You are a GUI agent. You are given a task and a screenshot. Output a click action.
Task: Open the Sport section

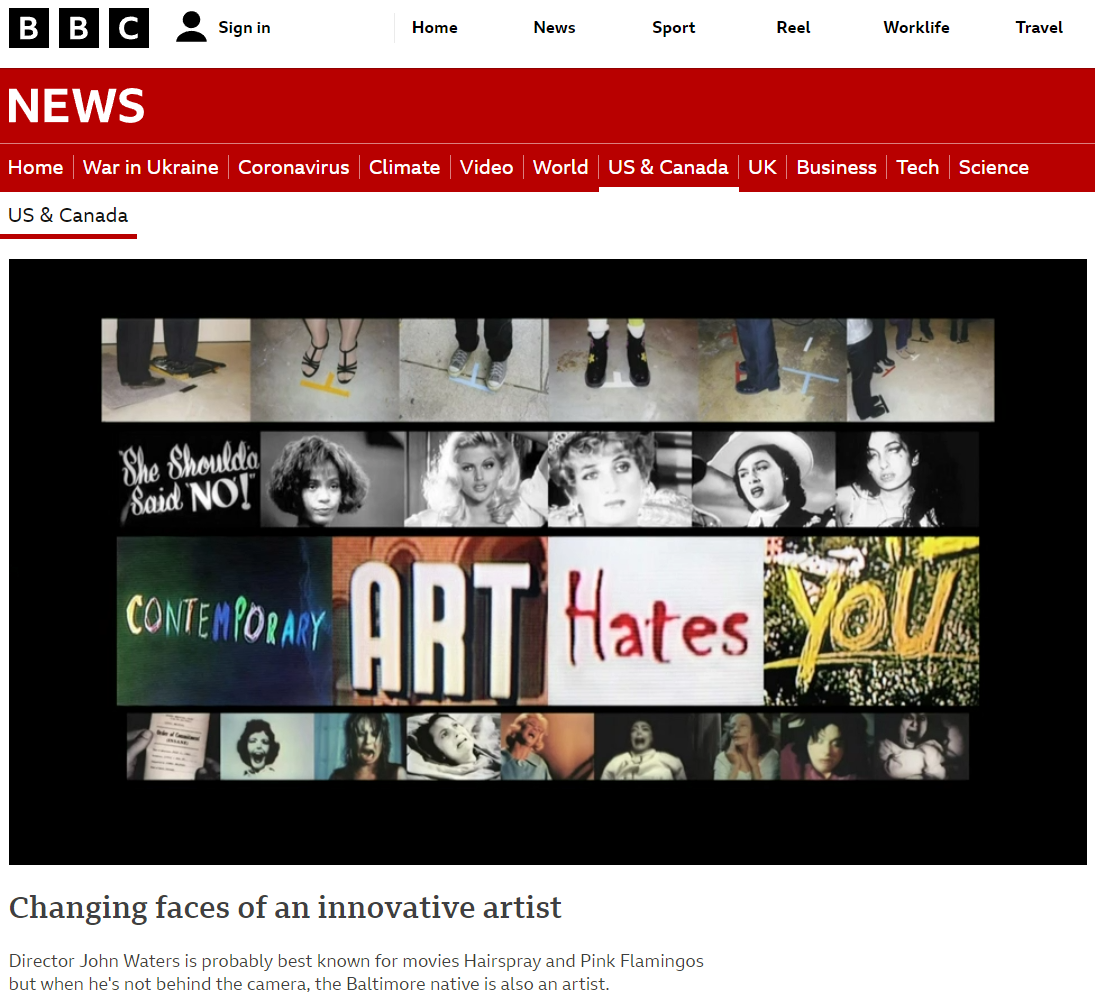(673, 27)
